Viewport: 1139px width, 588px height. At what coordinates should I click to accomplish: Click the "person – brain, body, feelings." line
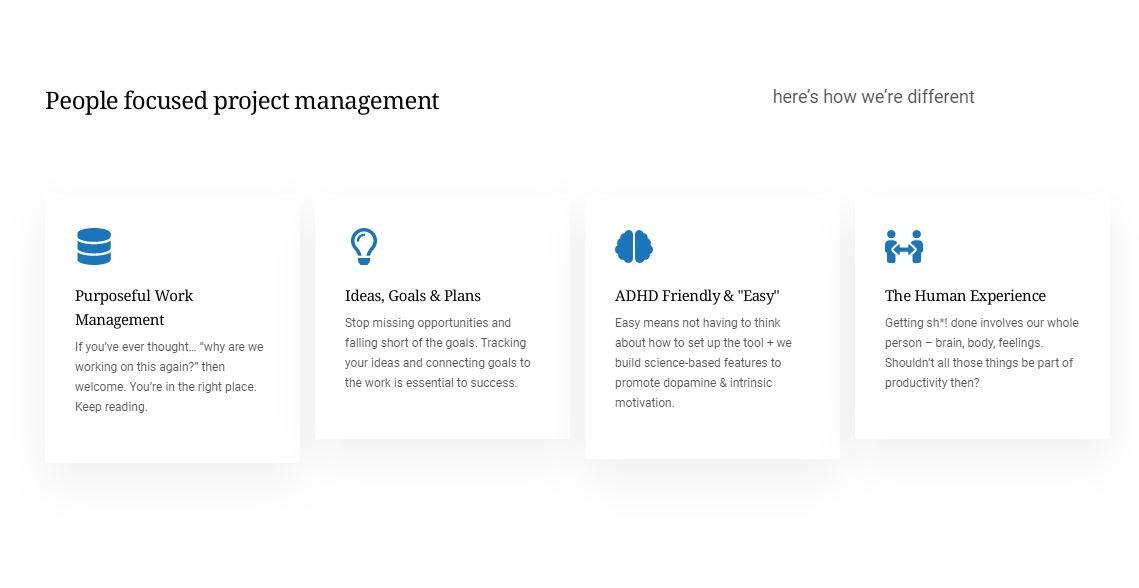click(964, 343)
